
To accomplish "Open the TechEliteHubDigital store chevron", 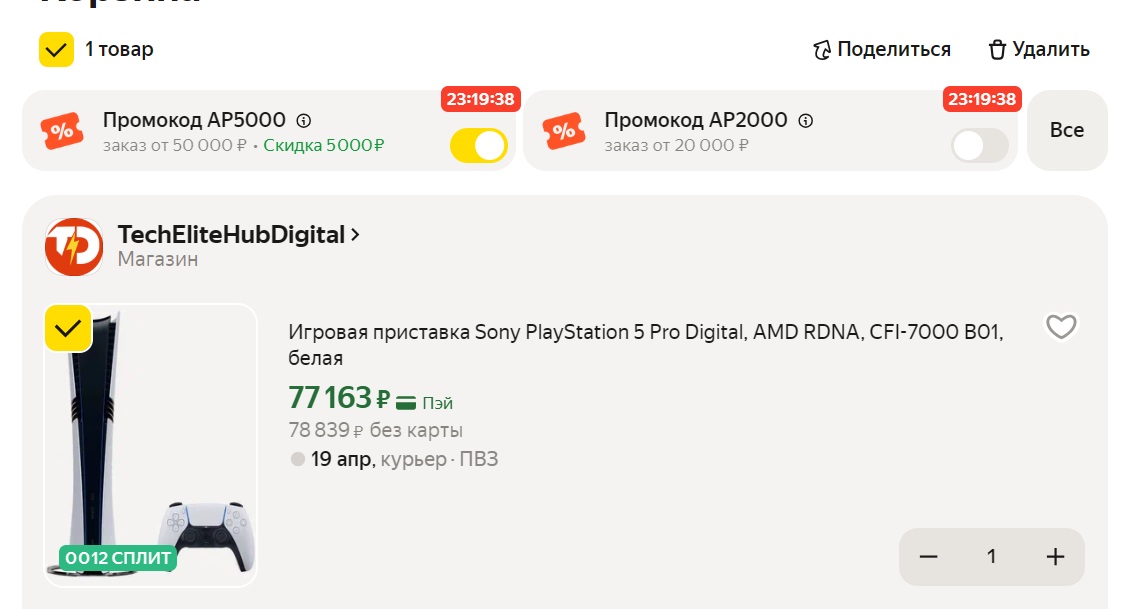I will pos(354,235).
